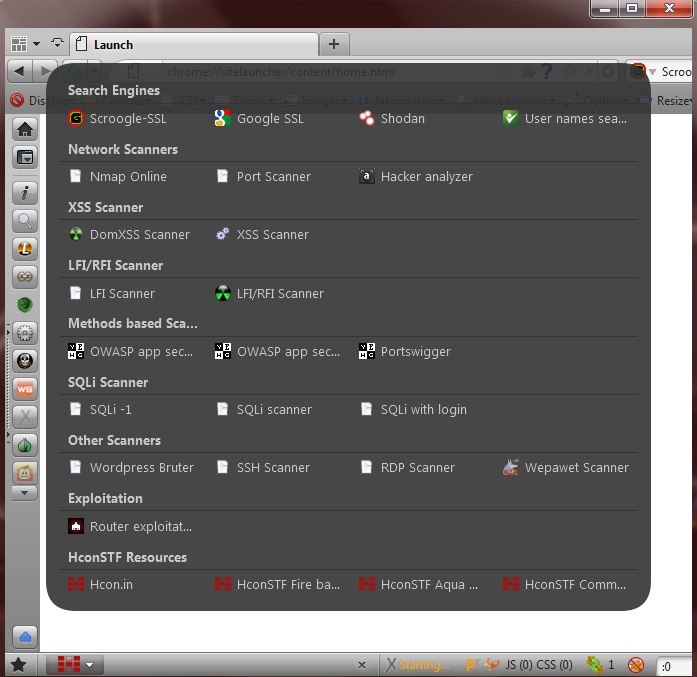Click the monkey face sidebar icon
The width and height of the screenshot is (697, 677).
[x=25, y=473]
